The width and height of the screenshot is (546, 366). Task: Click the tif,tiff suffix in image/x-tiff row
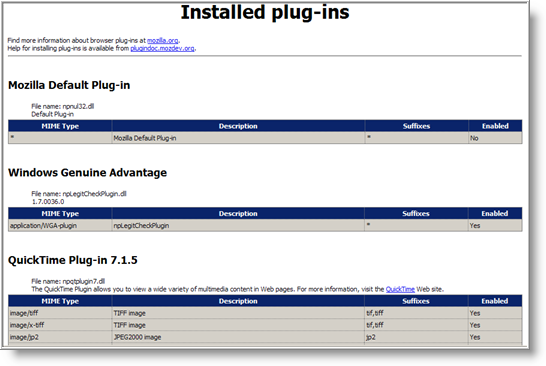pyautogui.click(x=416, y=325)
